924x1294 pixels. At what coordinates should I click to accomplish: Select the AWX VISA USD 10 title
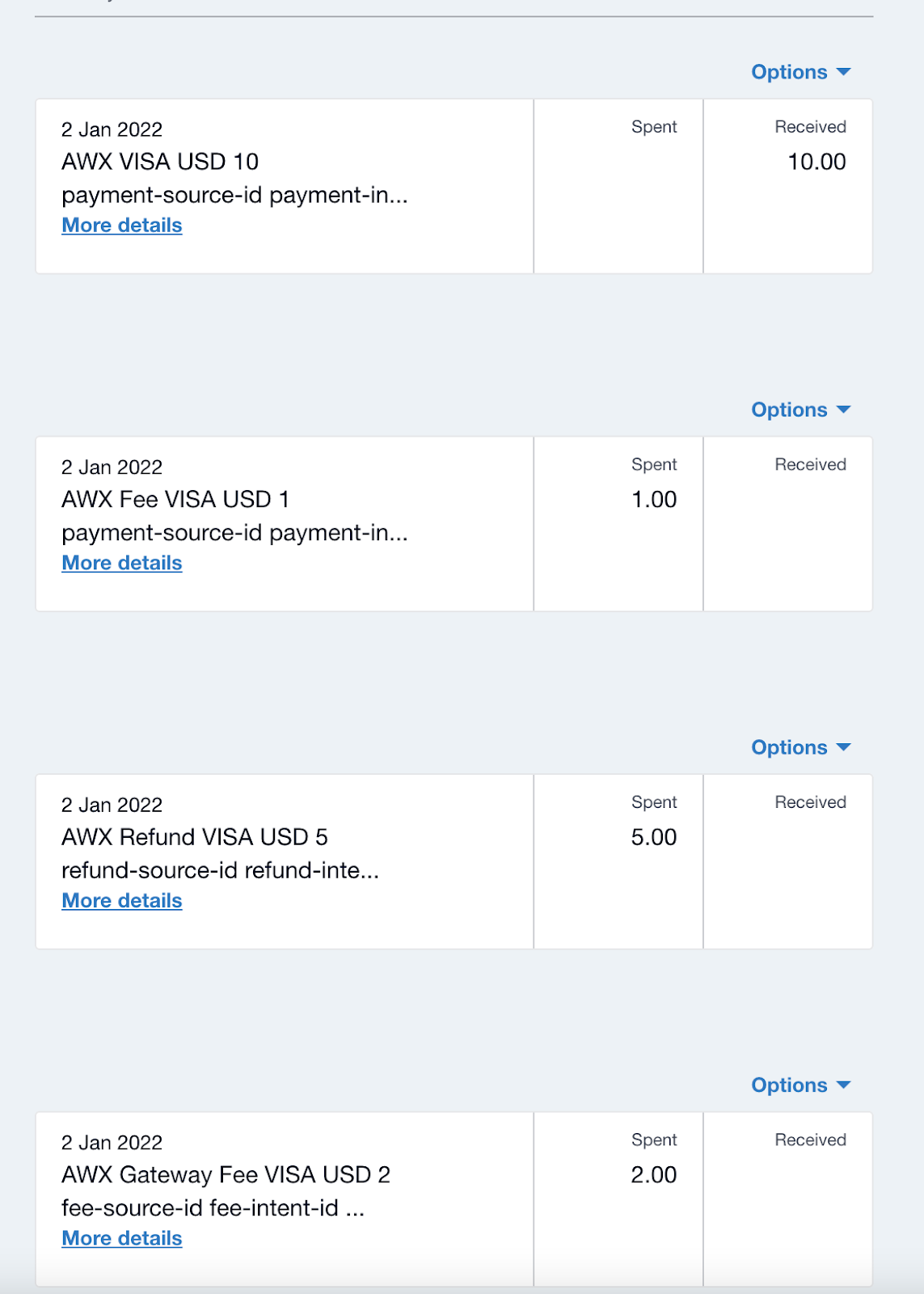pyautogui.click(x=160, y=162)
